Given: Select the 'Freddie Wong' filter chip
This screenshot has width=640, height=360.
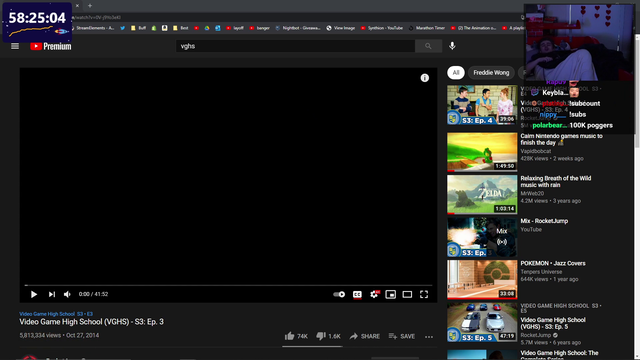Looking at the screenshot, I should pos(491,73).
